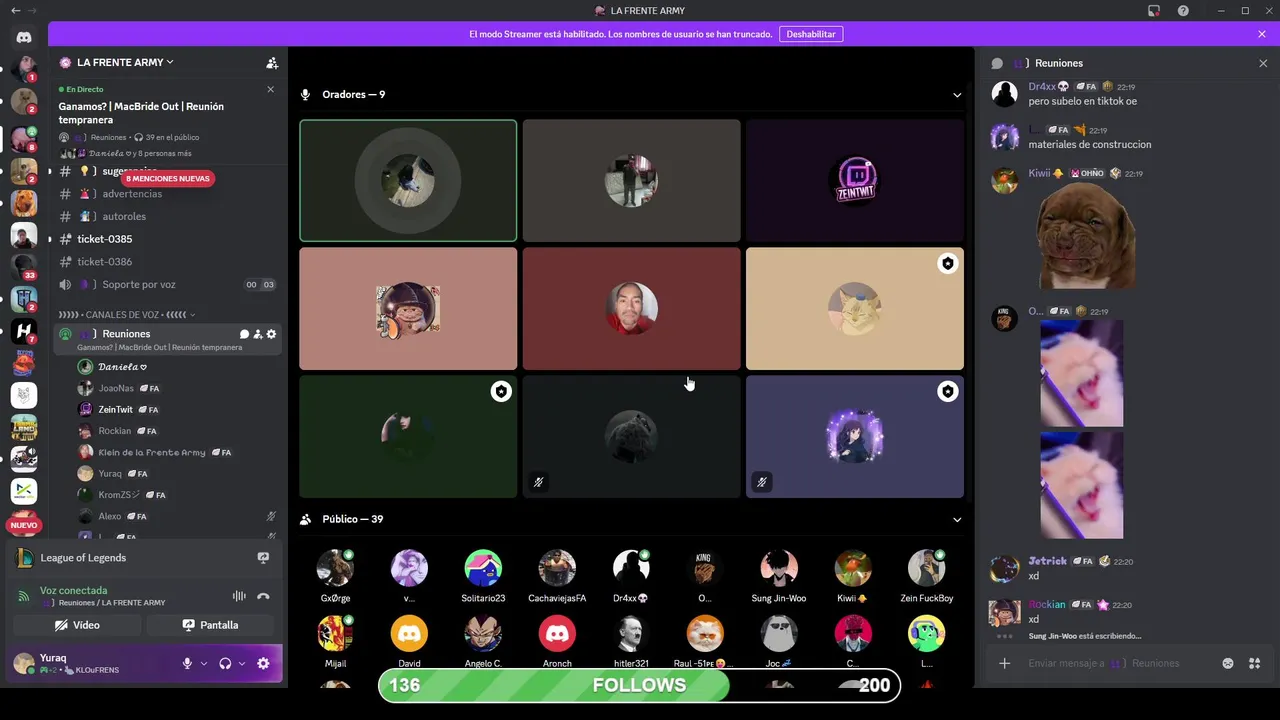The width and height of the screenshot is (1280, 720).
Task: Open the NUEVO server list indicator
Action: [x=24, y=525]
